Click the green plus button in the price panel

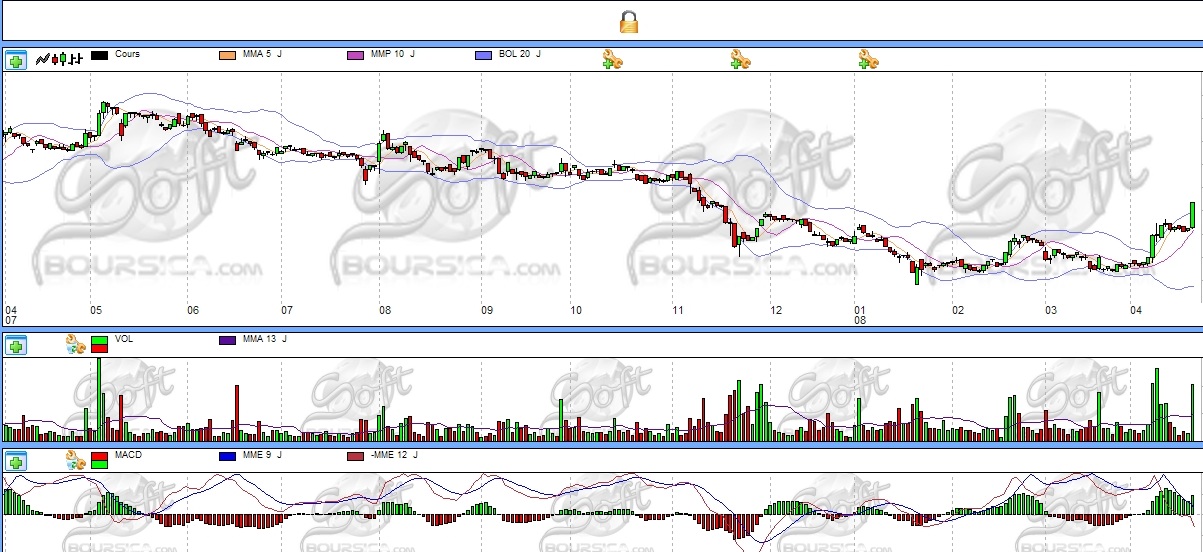[x=15, y=60]
